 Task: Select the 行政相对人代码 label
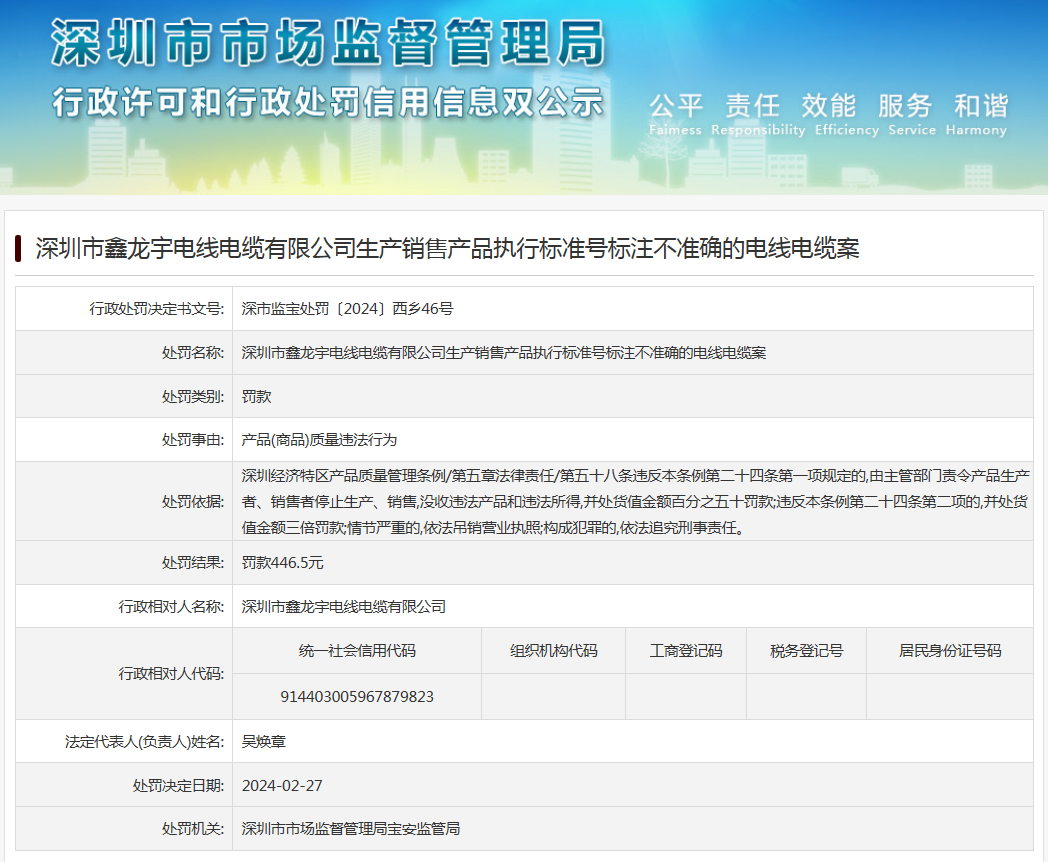pos(171,674)
